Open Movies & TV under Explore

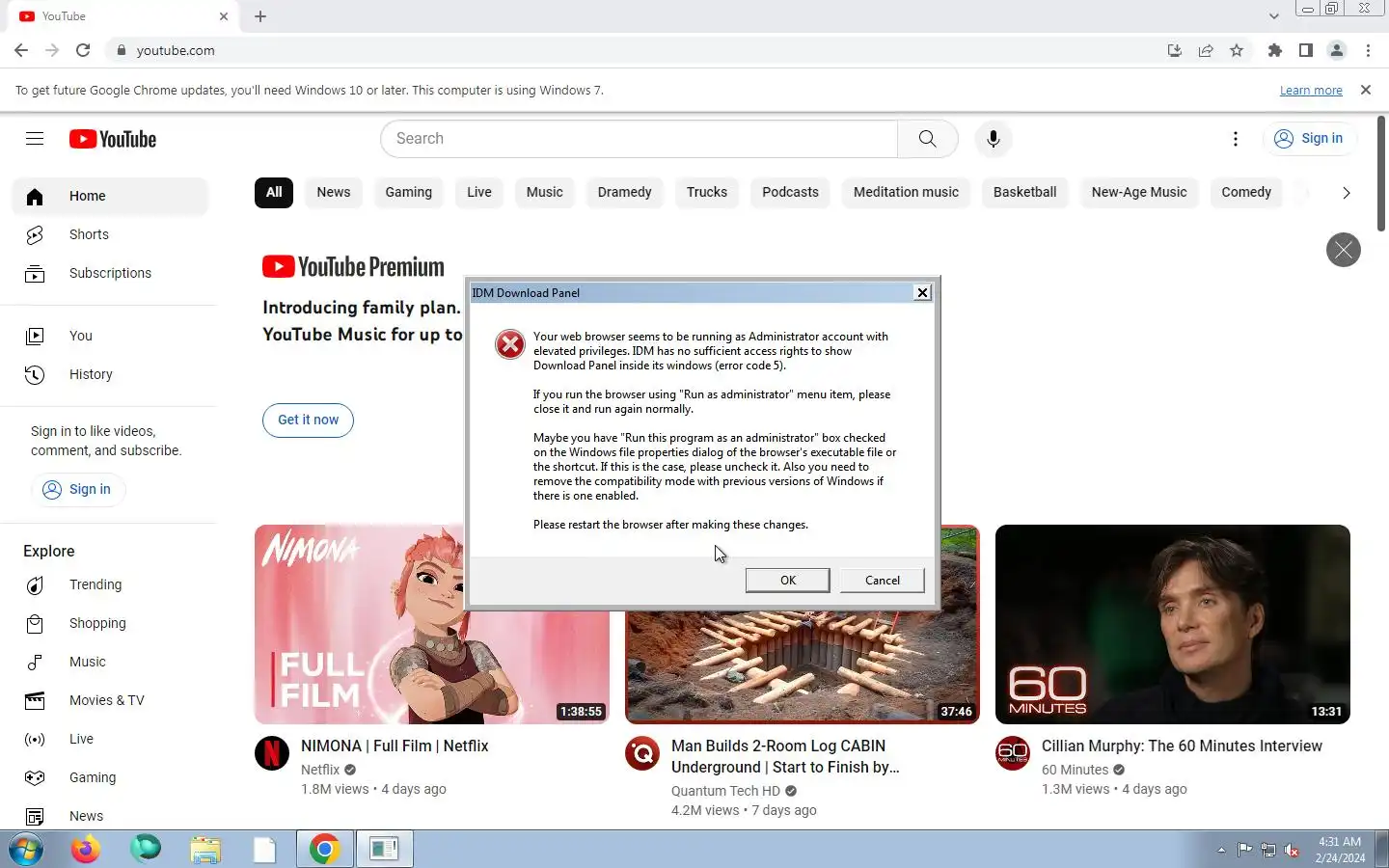click(110, 700)
